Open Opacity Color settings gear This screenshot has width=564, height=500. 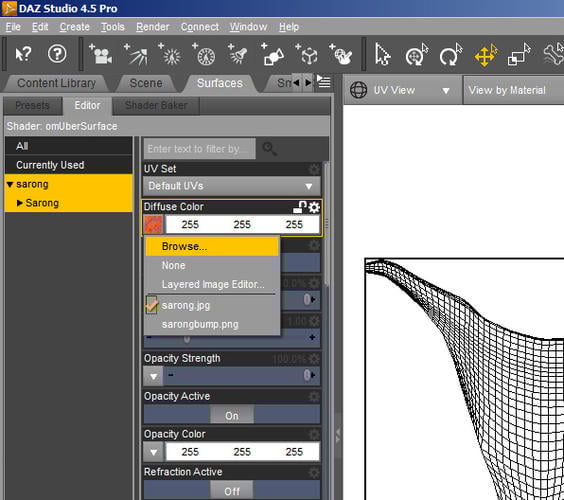(314, 435)
